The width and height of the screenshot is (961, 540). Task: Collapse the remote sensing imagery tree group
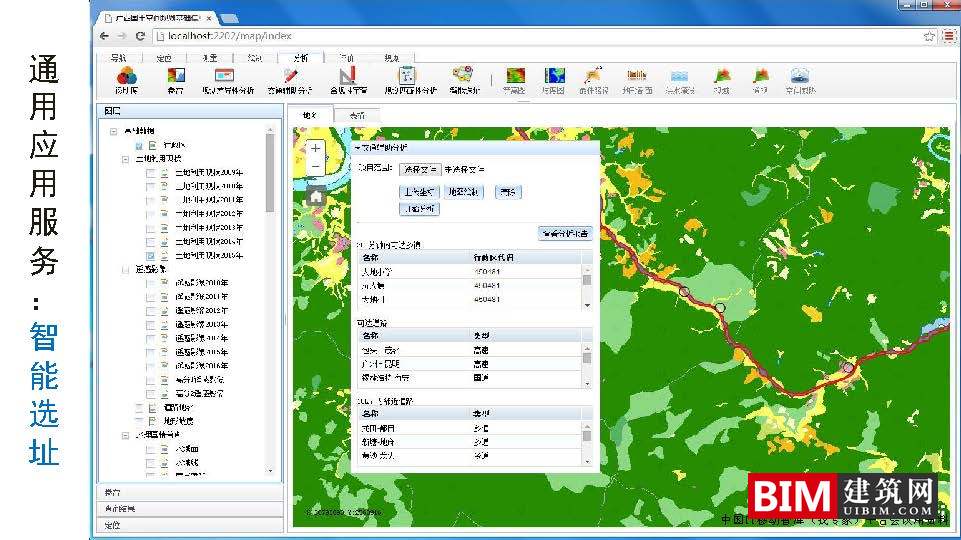(125, 269)
